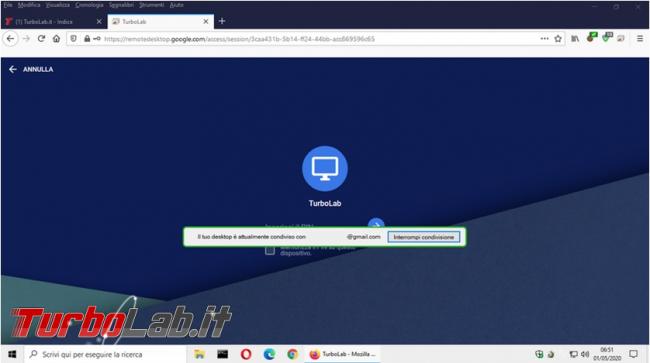Open the network tray icon
Screen dimensions: 650x363
[573, 354]
